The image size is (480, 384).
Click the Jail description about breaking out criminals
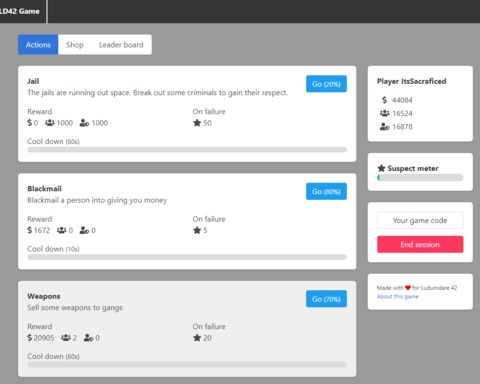(158, 93)
